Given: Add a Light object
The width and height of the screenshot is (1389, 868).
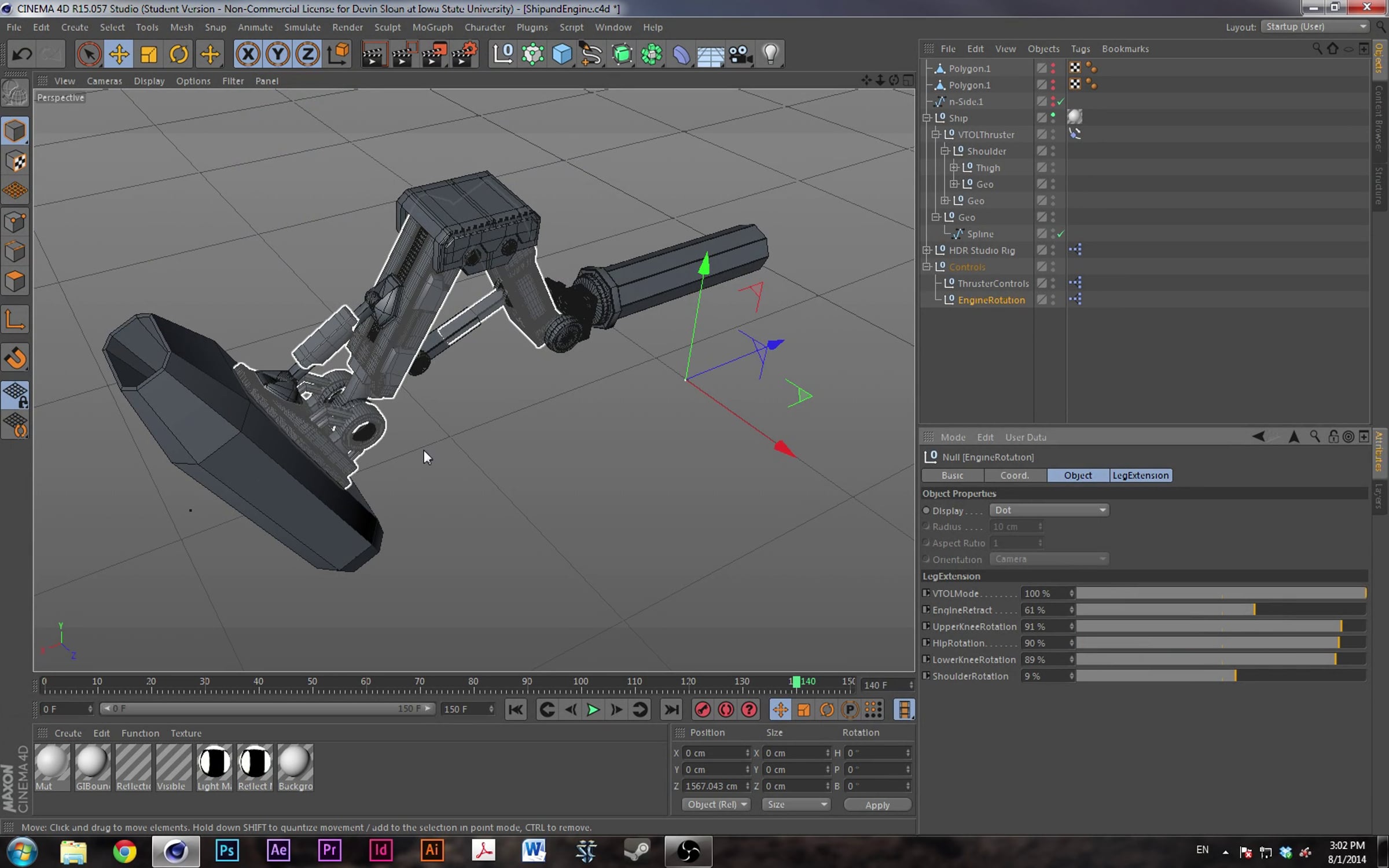Looking at the screenshot, I should pyautogui.click(x=770, y=54).
